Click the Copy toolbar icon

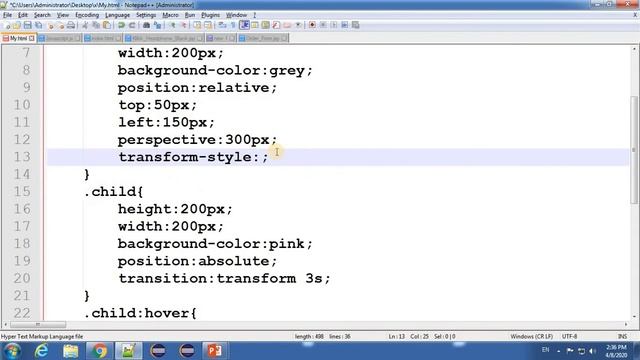coord(96,25)
